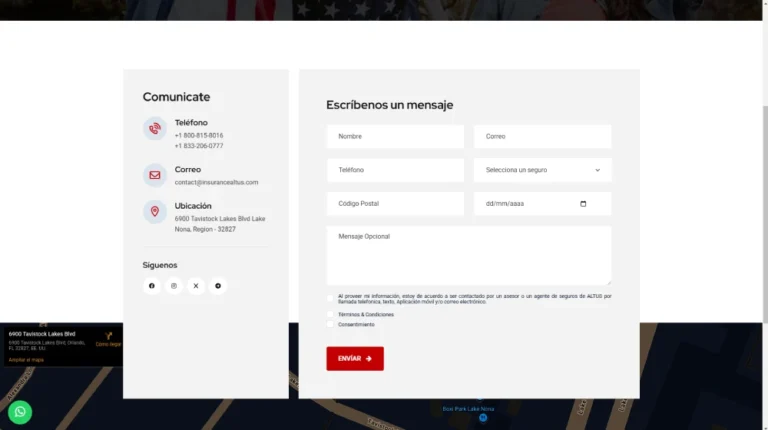Viewport: 768px width, 430px height.
Task: Click the 6900 Tavistock Lakes Blvd map title
Action: pyautogui.click(x=42, y=334)
